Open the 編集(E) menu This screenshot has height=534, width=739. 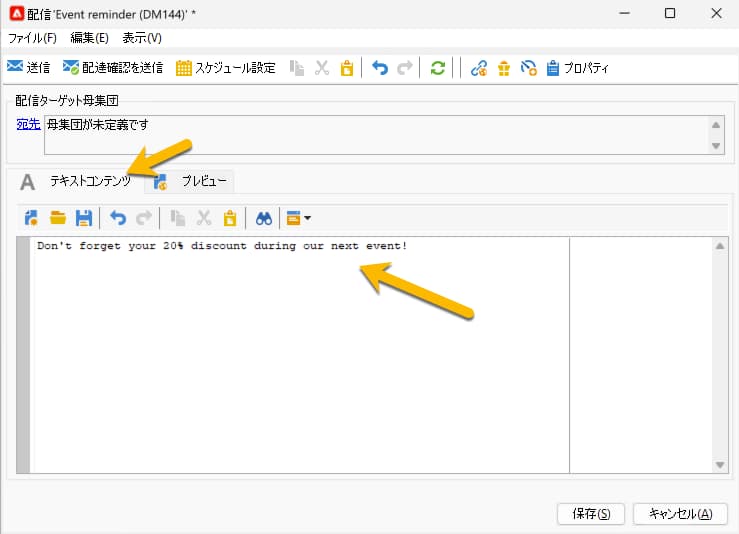coord(89,38)
